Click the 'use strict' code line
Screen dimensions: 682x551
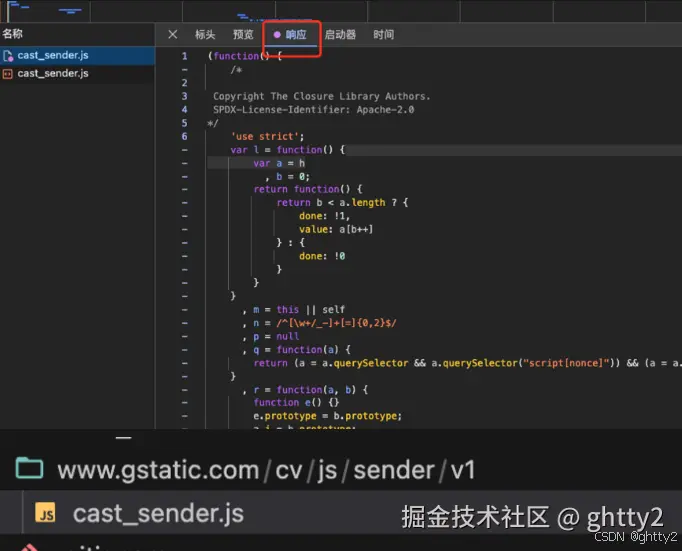(267, 137)
